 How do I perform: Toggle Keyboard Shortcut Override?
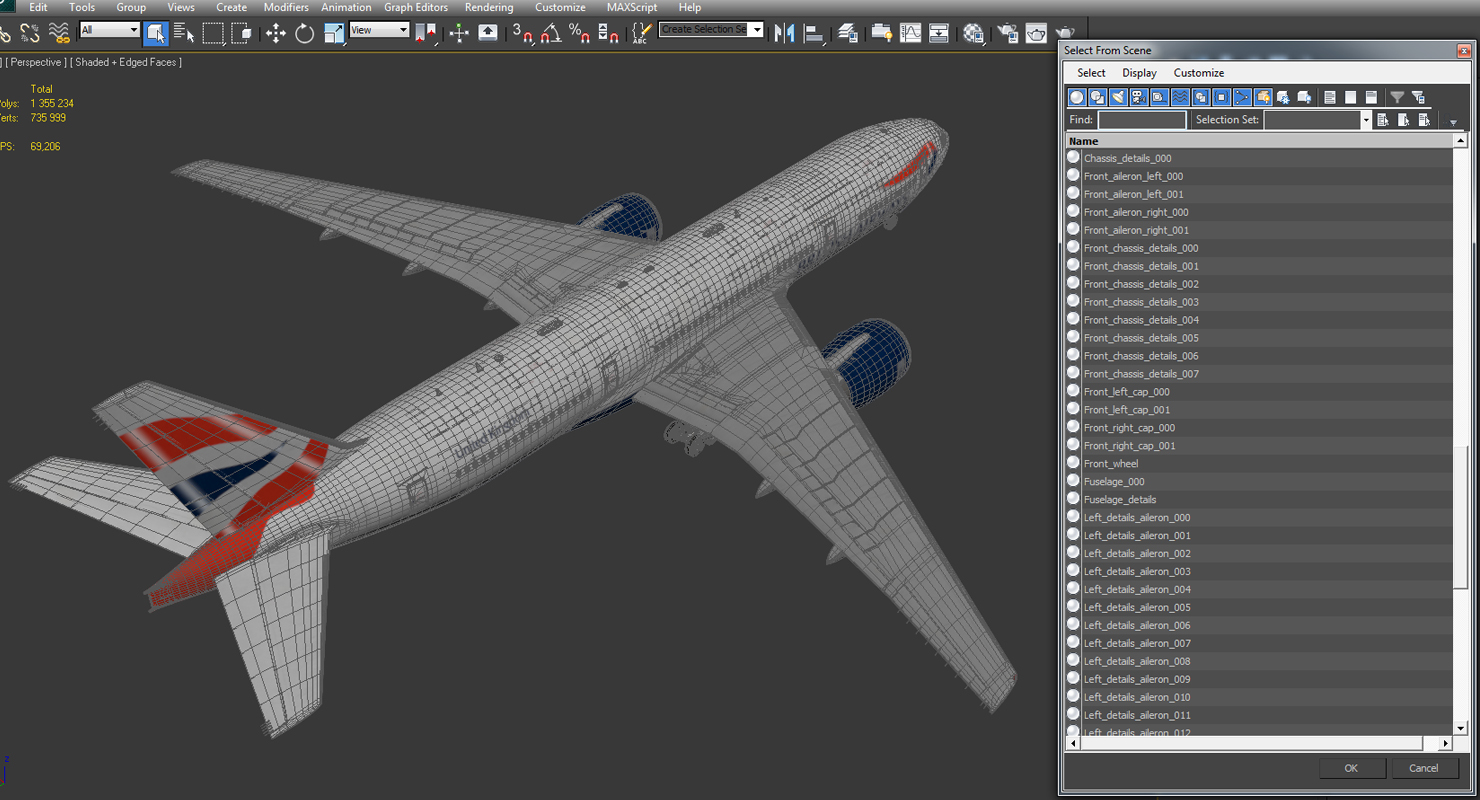tap(488, 33)
